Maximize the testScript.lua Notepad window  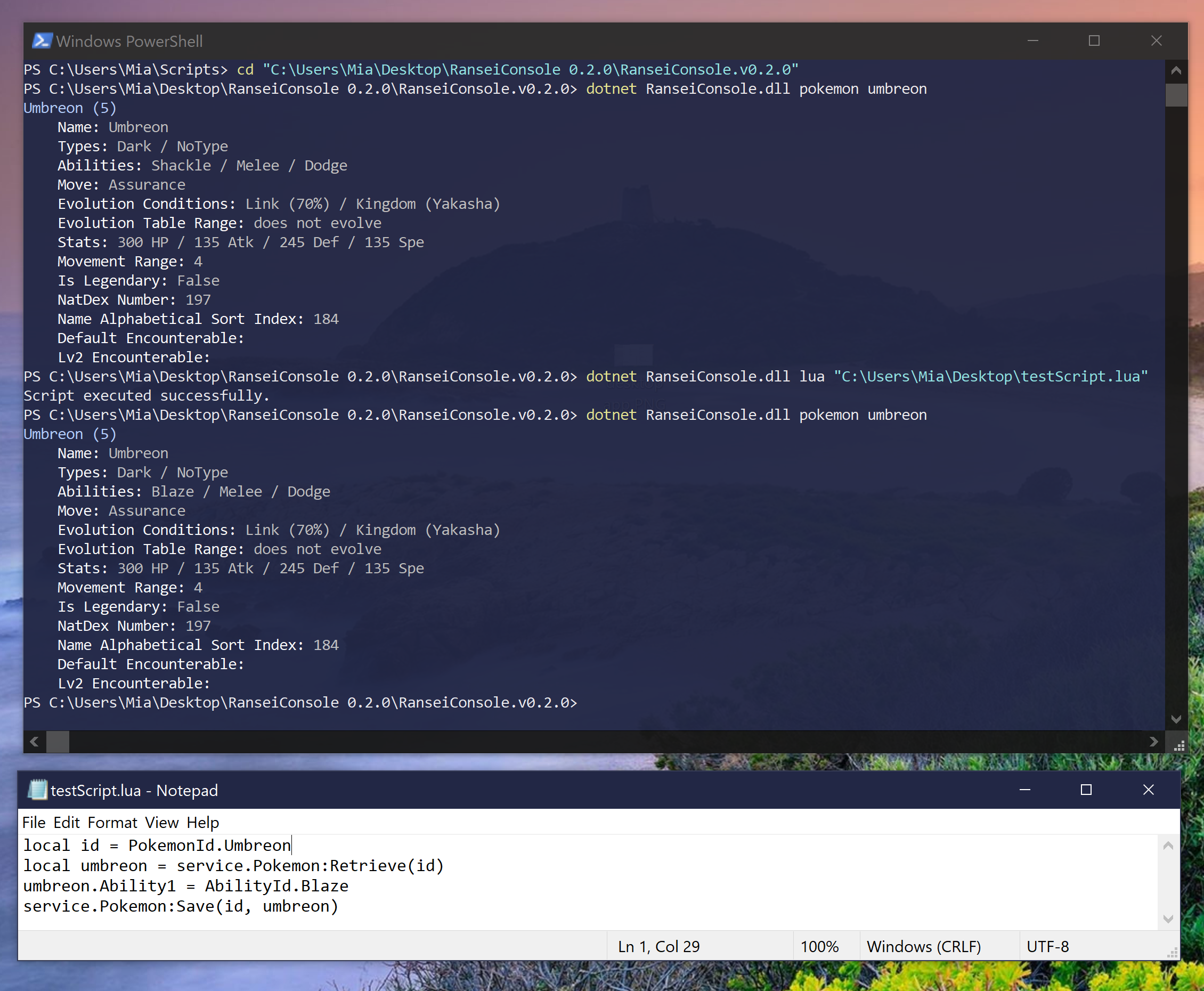1086,790
